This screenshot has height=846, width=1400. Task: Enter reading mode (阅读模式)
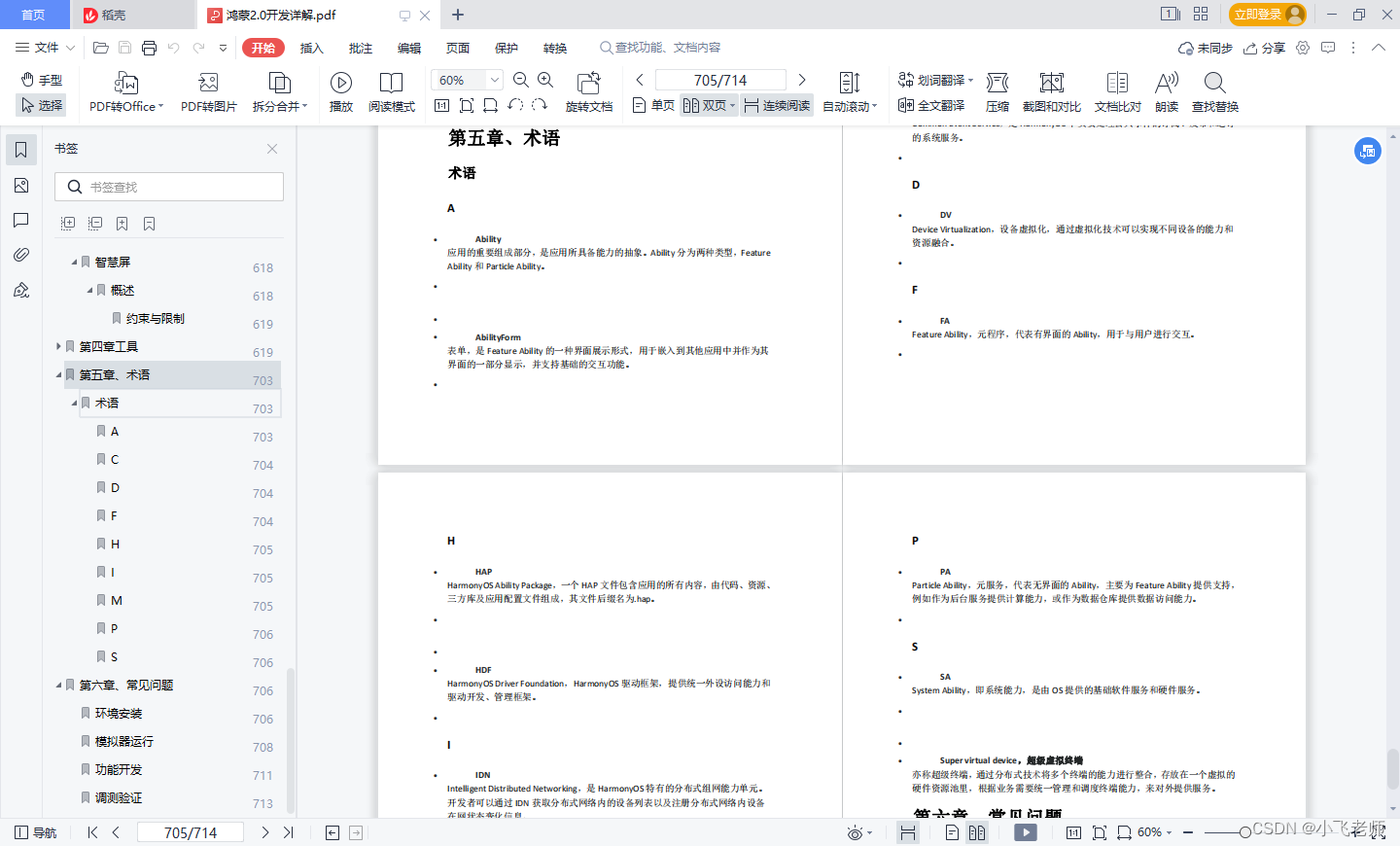click(392, 92)
